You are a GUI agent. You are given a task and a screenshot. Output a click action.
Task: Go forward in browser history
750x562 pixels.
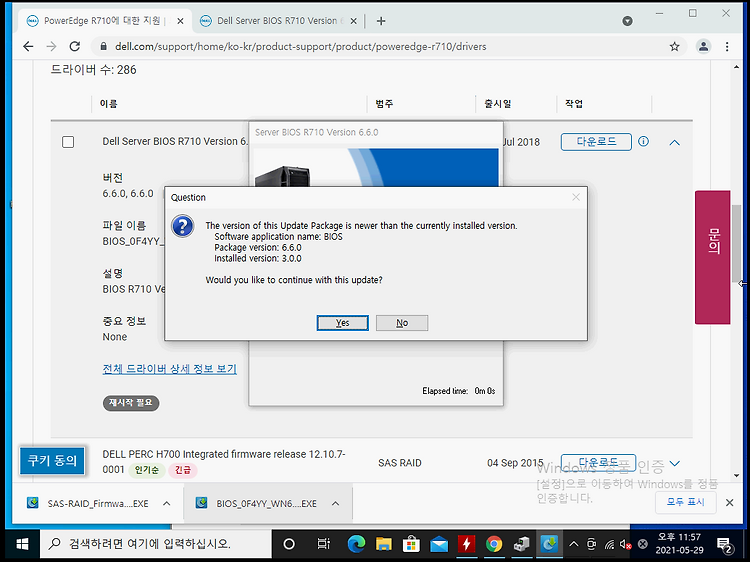(x=51, y=46)
